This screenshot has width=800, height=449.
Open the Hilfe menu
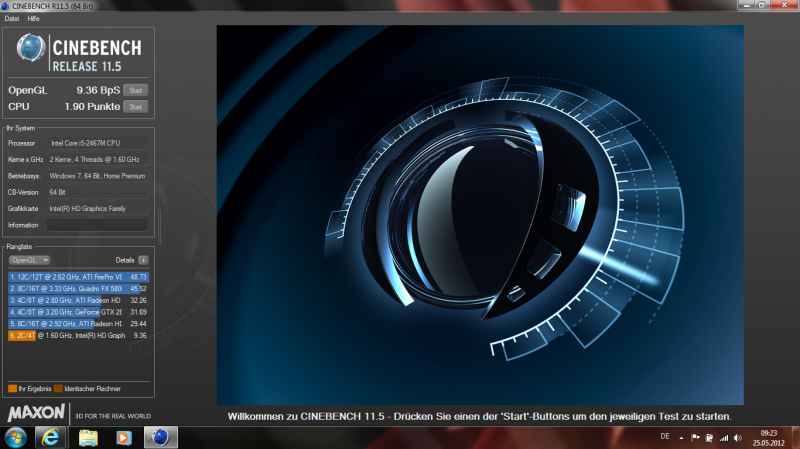coord(34,18)
